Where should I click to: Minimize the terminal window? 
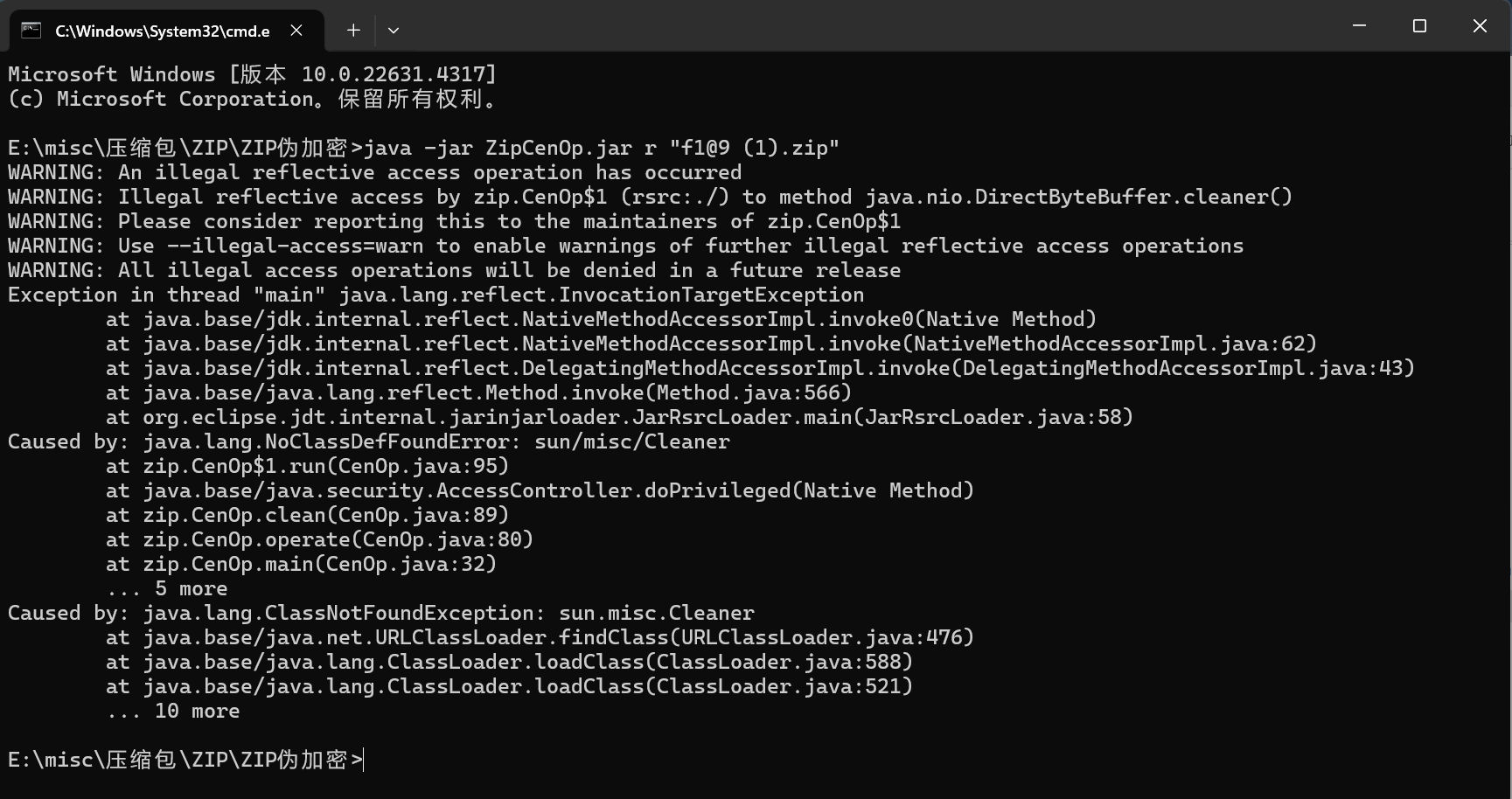(1359, 26)
